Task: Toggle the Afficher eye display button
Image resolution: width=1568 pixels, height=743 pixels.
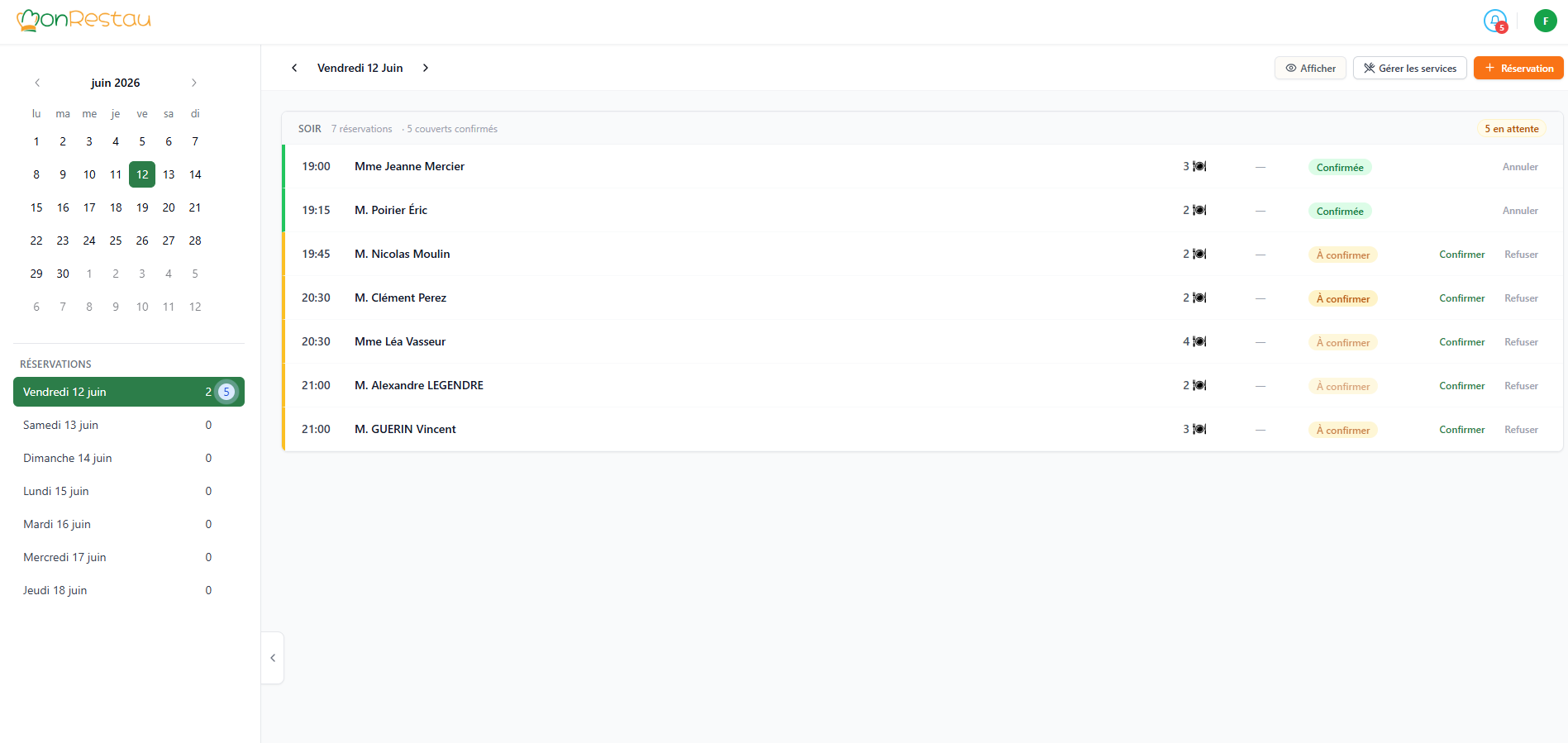Action: coord(1310,68)
